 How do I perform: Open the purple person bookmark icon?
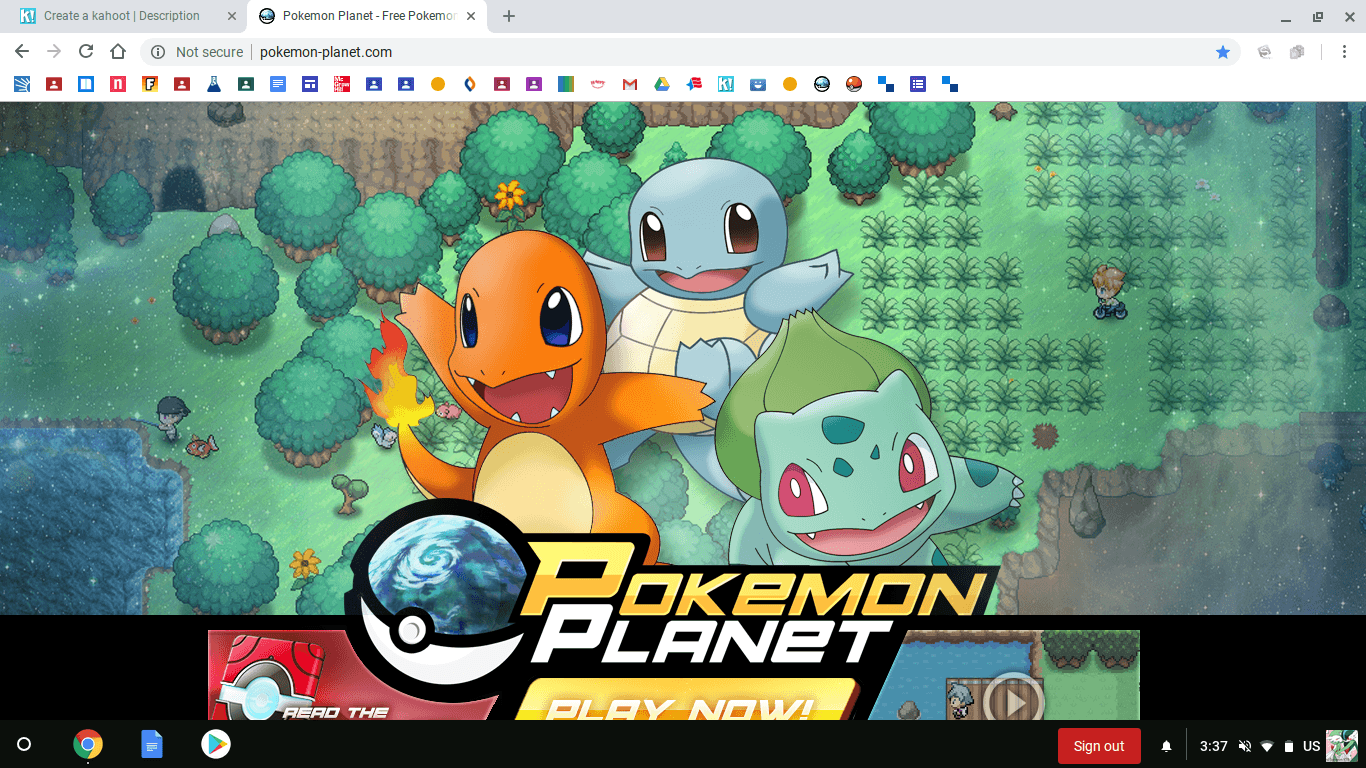tap(534, 84)
